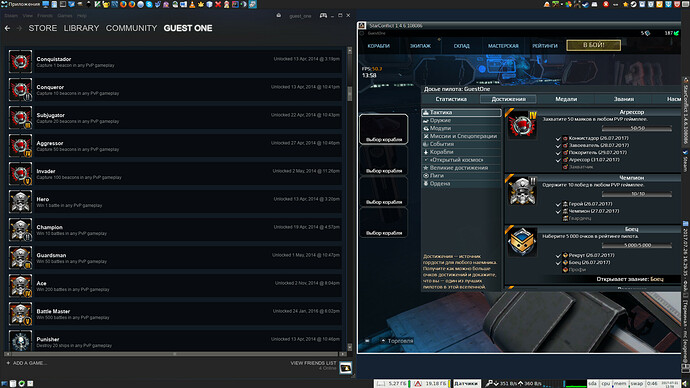This screenshot has height=388, width=690.
Task: Click the Punisher achievement icon
Action: coord(20,341)
